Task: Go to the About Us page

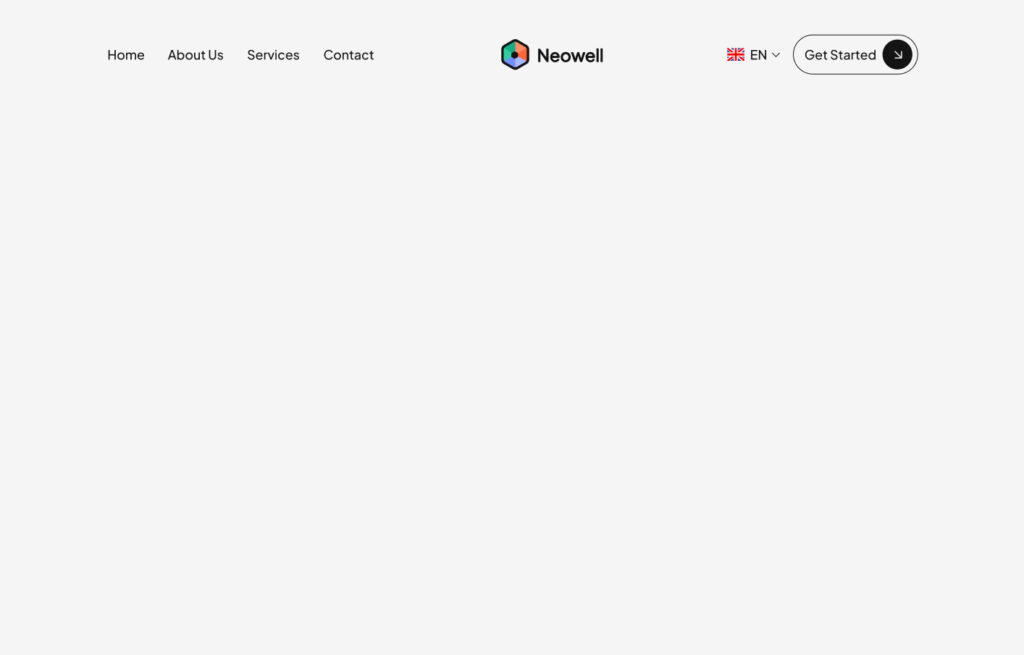Action: coord(195,55)
